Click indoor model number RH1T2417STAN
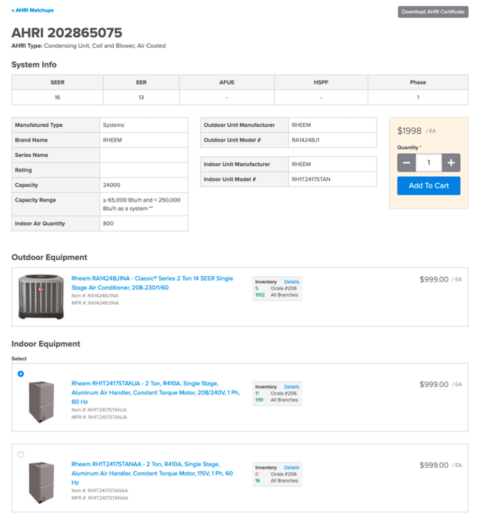Viewport: 480px width, 526px height. point(311,179)
